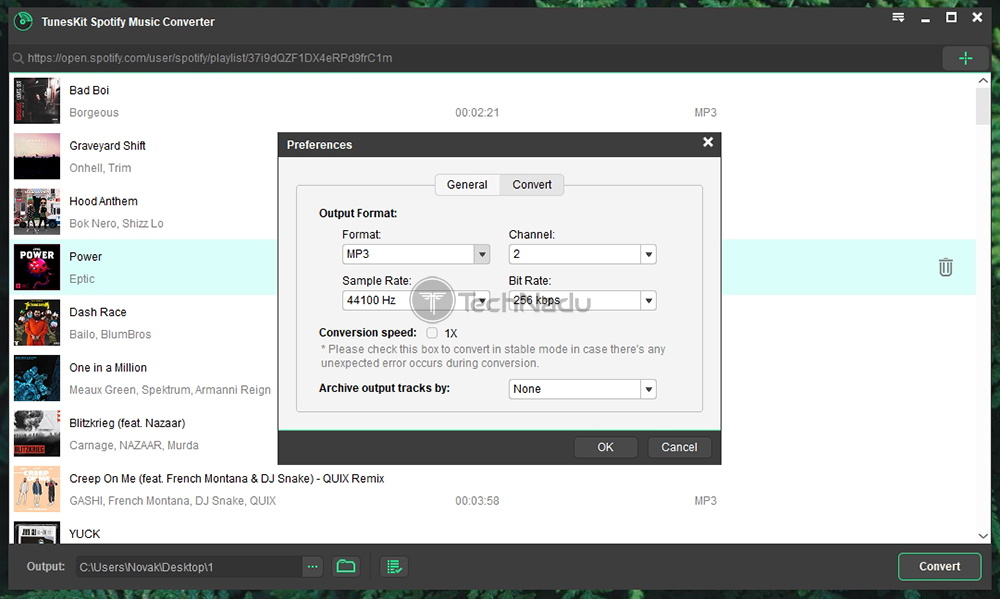Click the 'Bailo, BlumBros' artist line
1000x599 pixels.
pos(110,335)
